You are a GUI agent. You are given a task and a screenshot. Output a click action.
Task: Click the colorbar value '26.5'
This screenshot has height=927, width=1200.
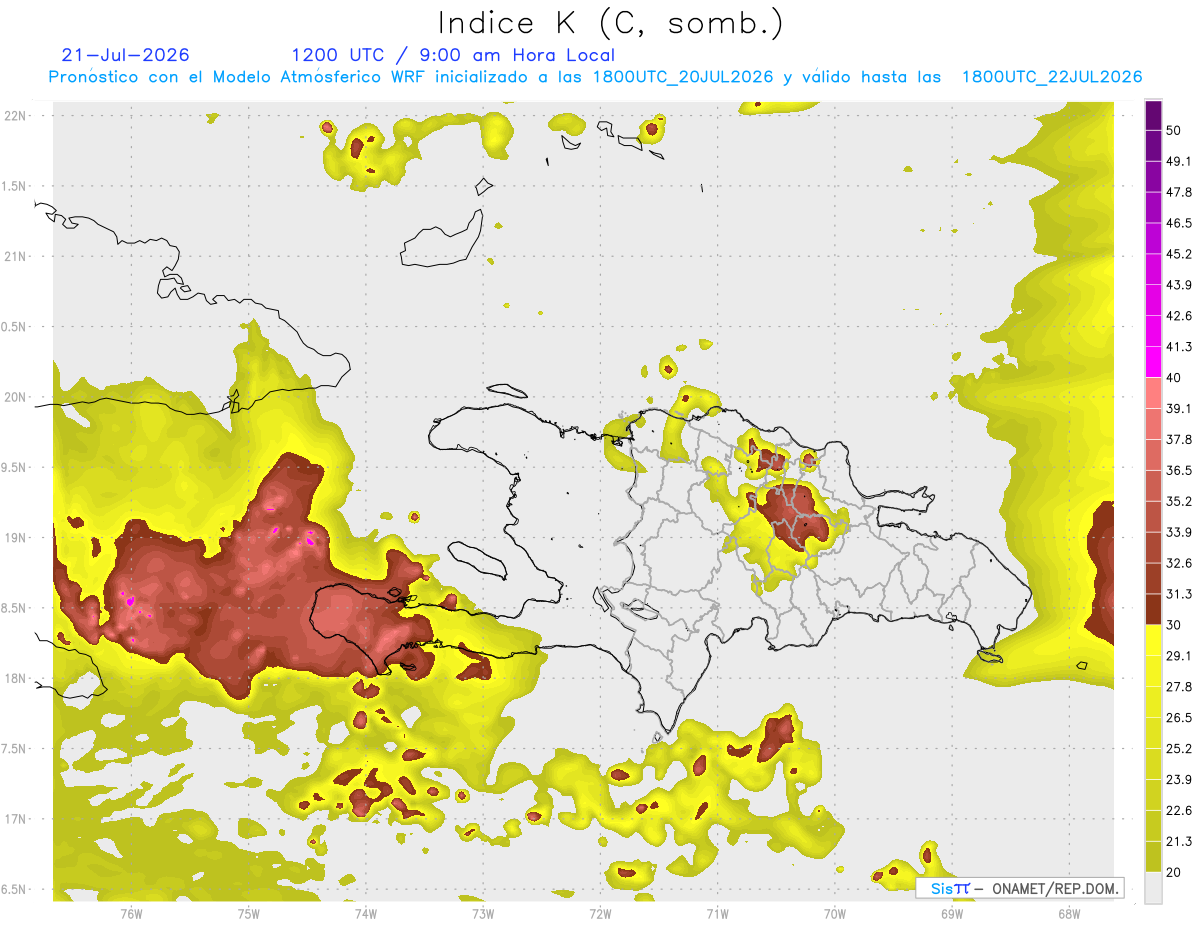pos(1179,718)
